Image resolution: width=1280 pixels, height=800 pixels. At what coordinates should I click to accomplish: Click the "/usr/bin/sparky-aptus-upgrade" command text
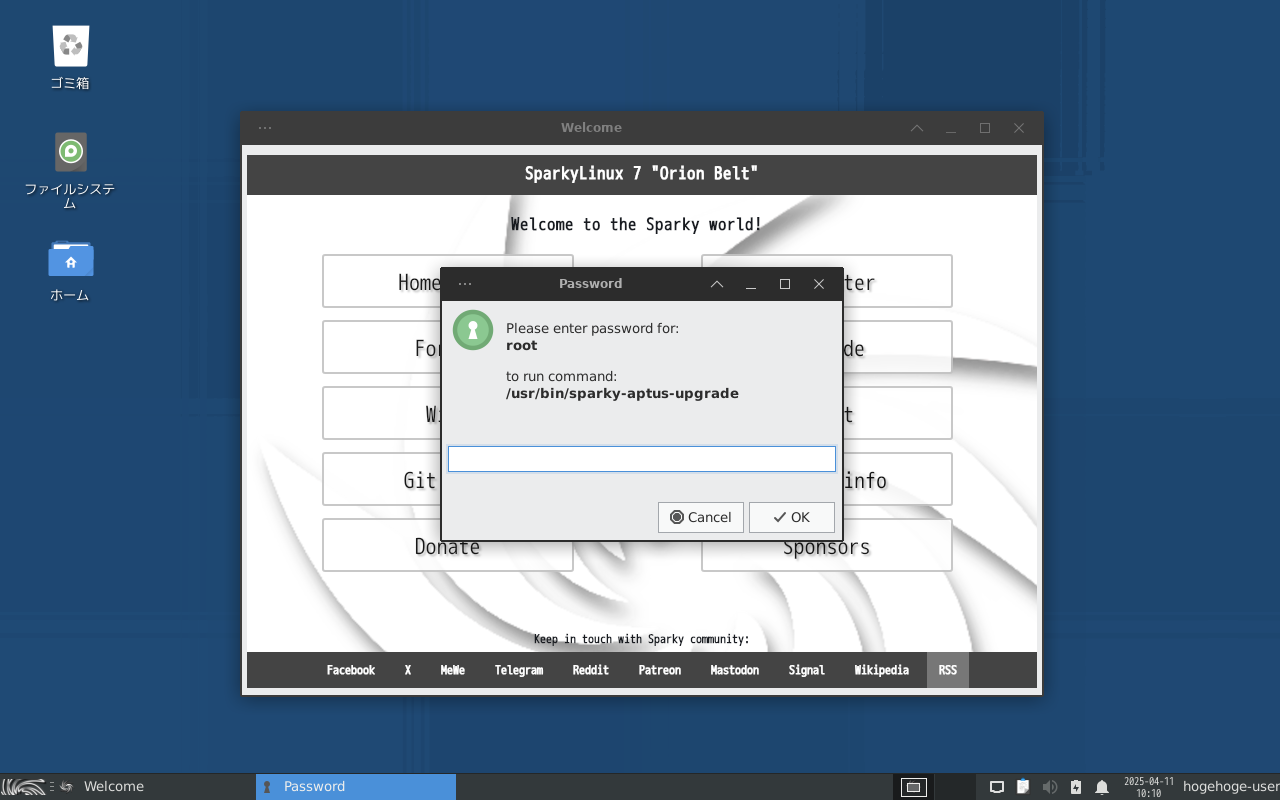(x=622, y=393)
